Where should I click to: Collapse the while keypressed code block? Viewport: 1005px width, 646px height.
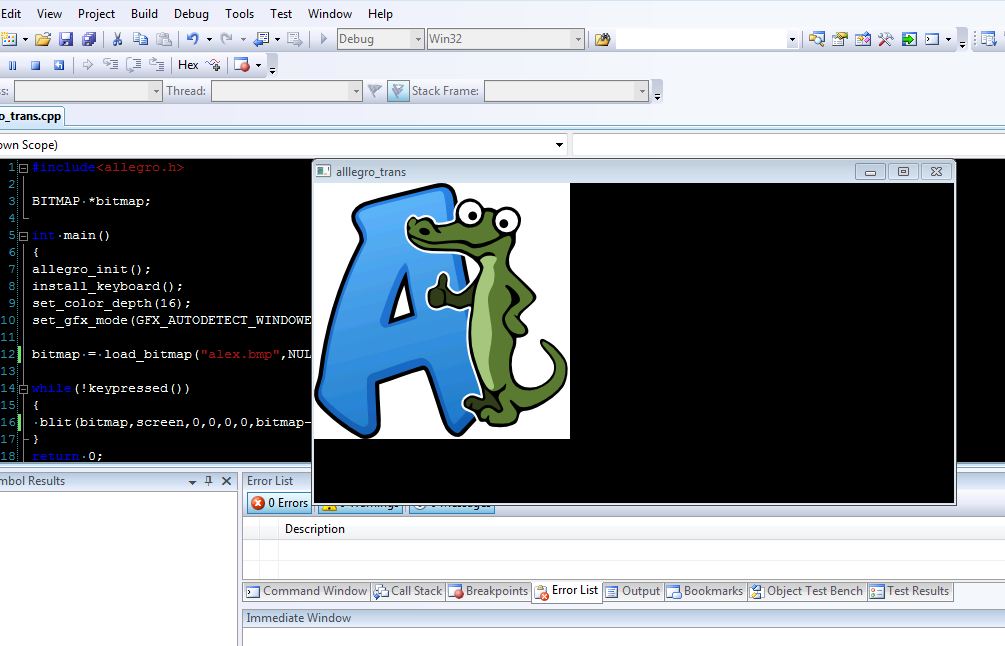coord(21,388)
